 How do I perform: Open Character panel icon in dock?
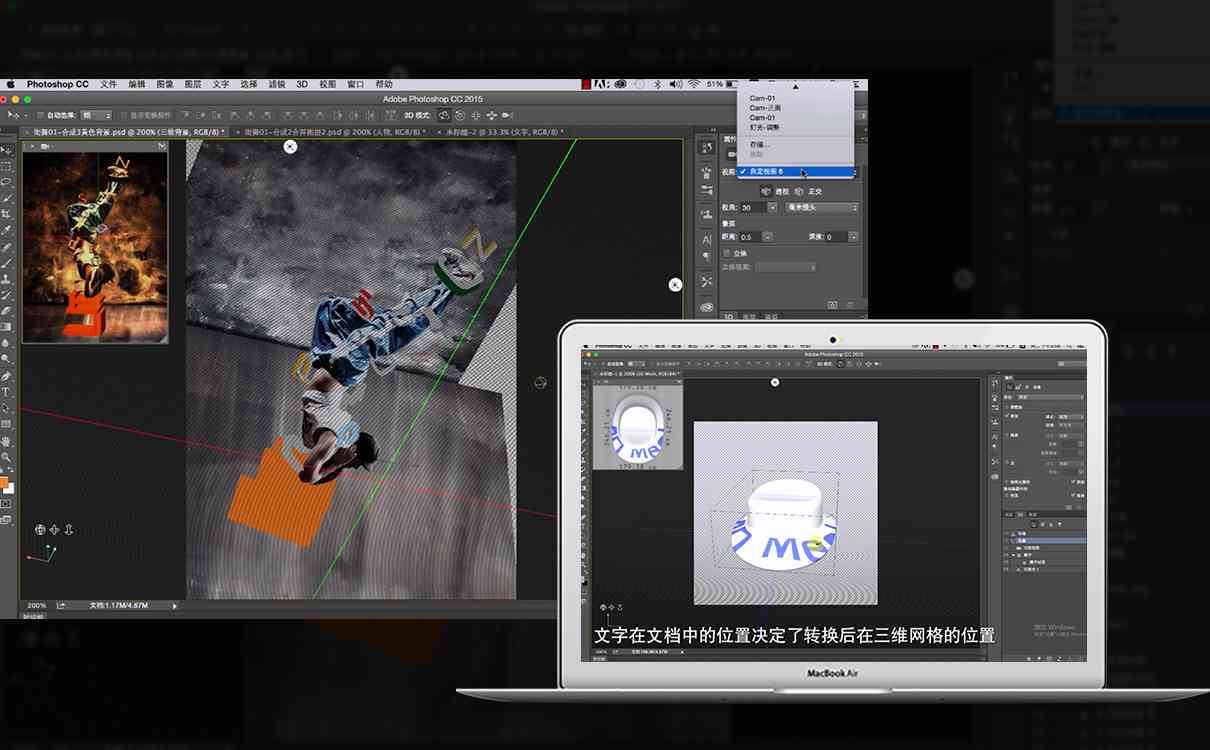tap(707, 240)
